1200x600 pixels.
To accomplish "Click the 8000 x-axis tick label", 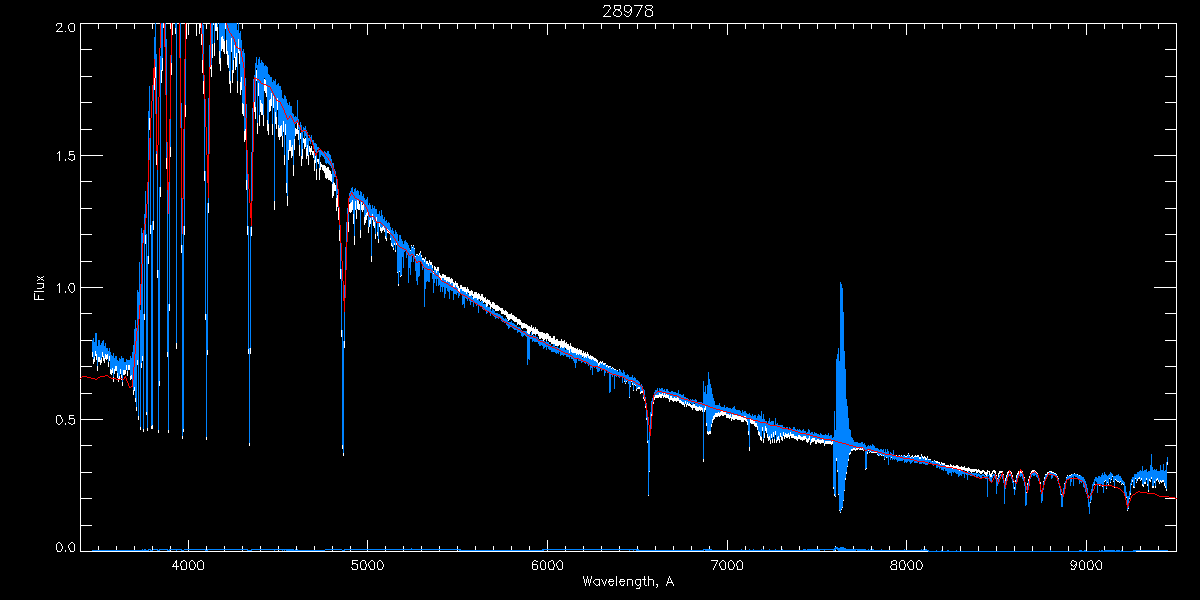I will [907, 565].
